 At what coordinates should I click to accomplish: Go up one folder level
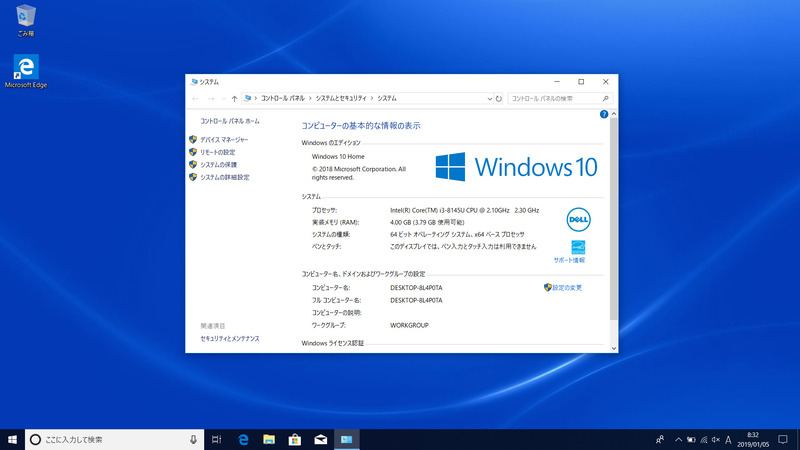[x=234, y=98]
